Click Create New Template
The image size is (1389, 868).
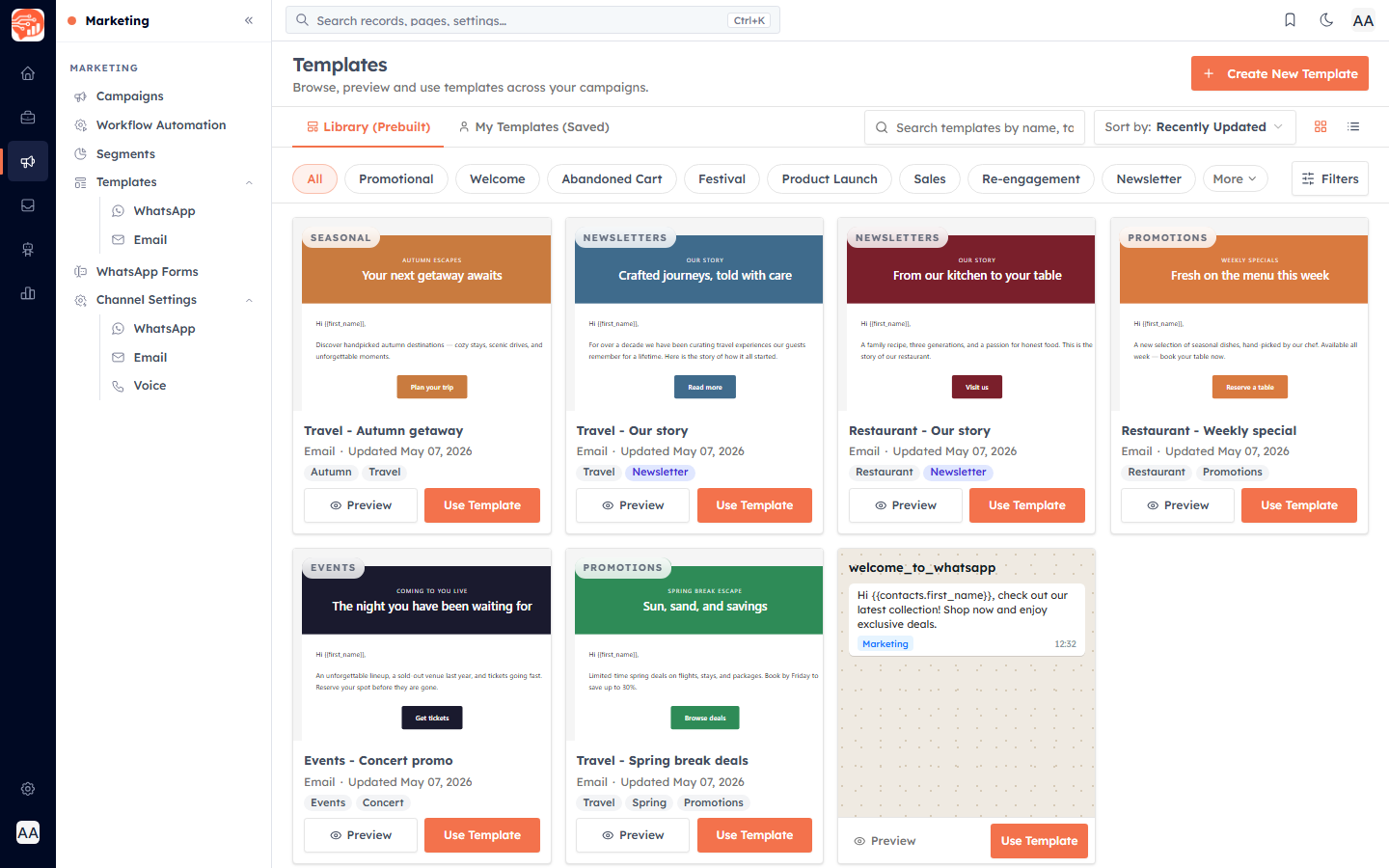(1280, 73)
